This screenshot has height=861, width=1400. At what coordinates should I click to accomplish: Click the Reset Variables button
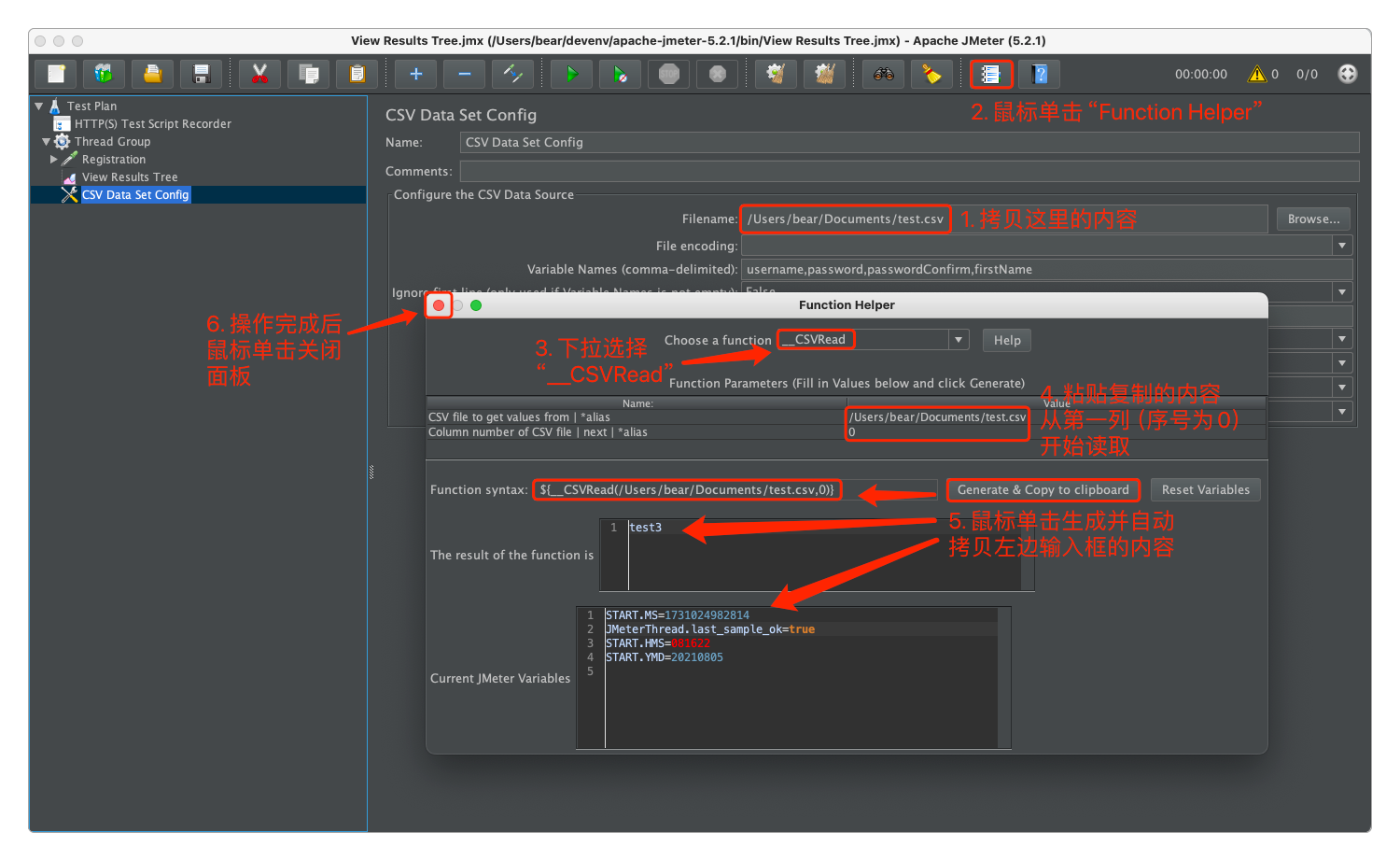tap(1206, 489)
